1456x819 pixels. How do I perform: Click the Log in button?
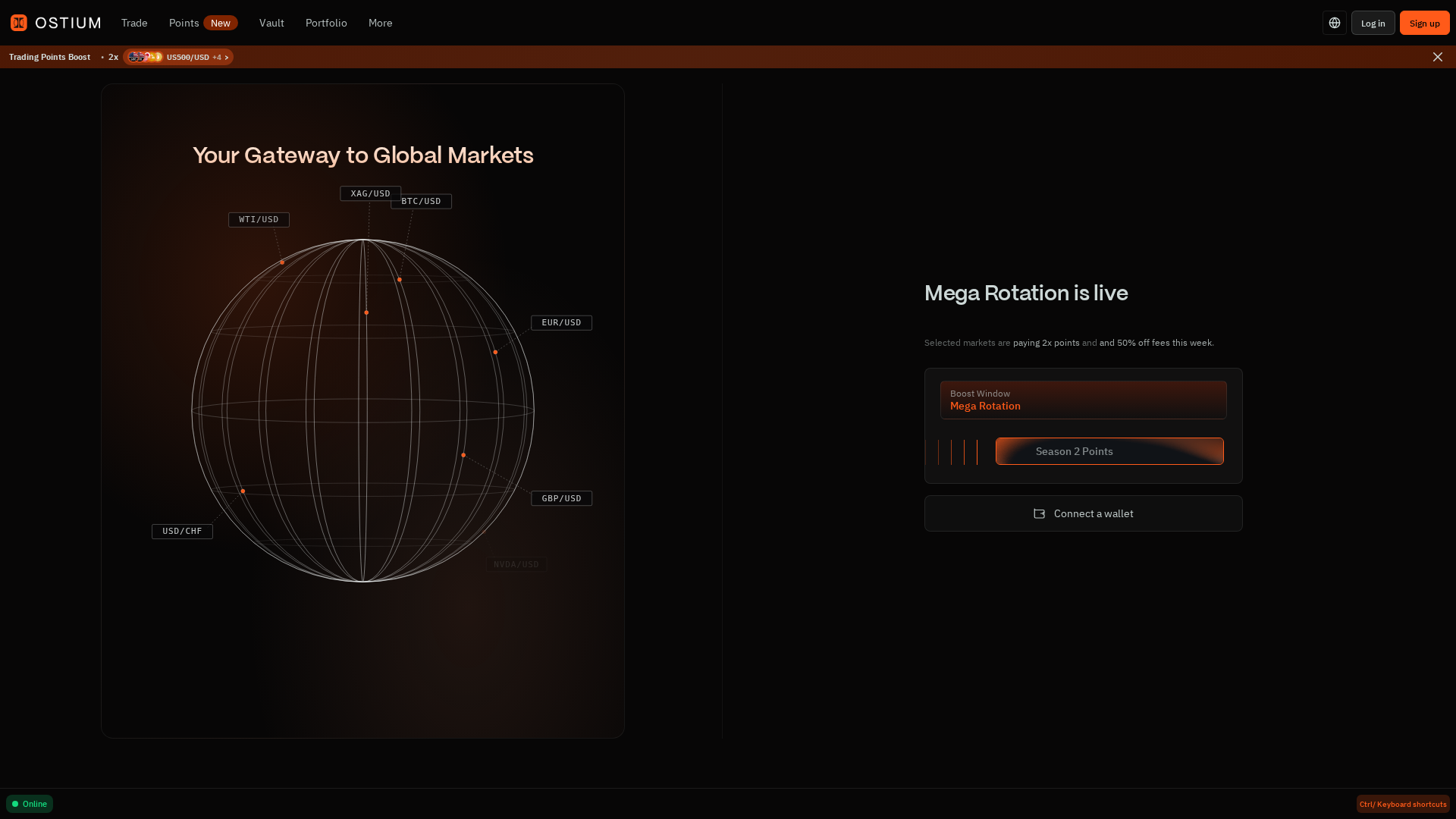click(x=1373, y=23)
